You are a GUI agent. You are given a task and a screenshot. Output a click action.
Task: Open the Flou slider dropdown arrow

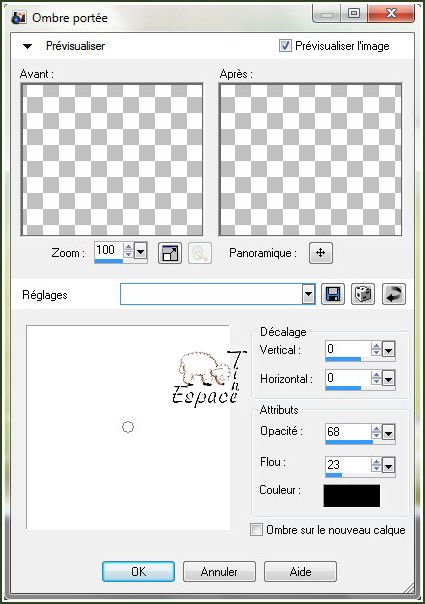(x=388, y=466)
